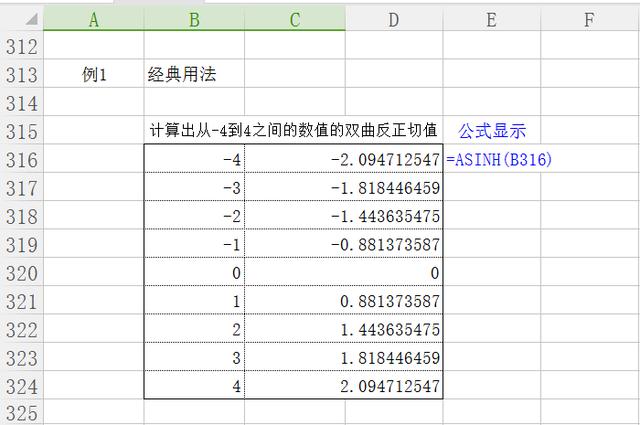The height and width of the screenshot is (425, 640).
Task: Select cell with value -4
Action: (194, 160)
